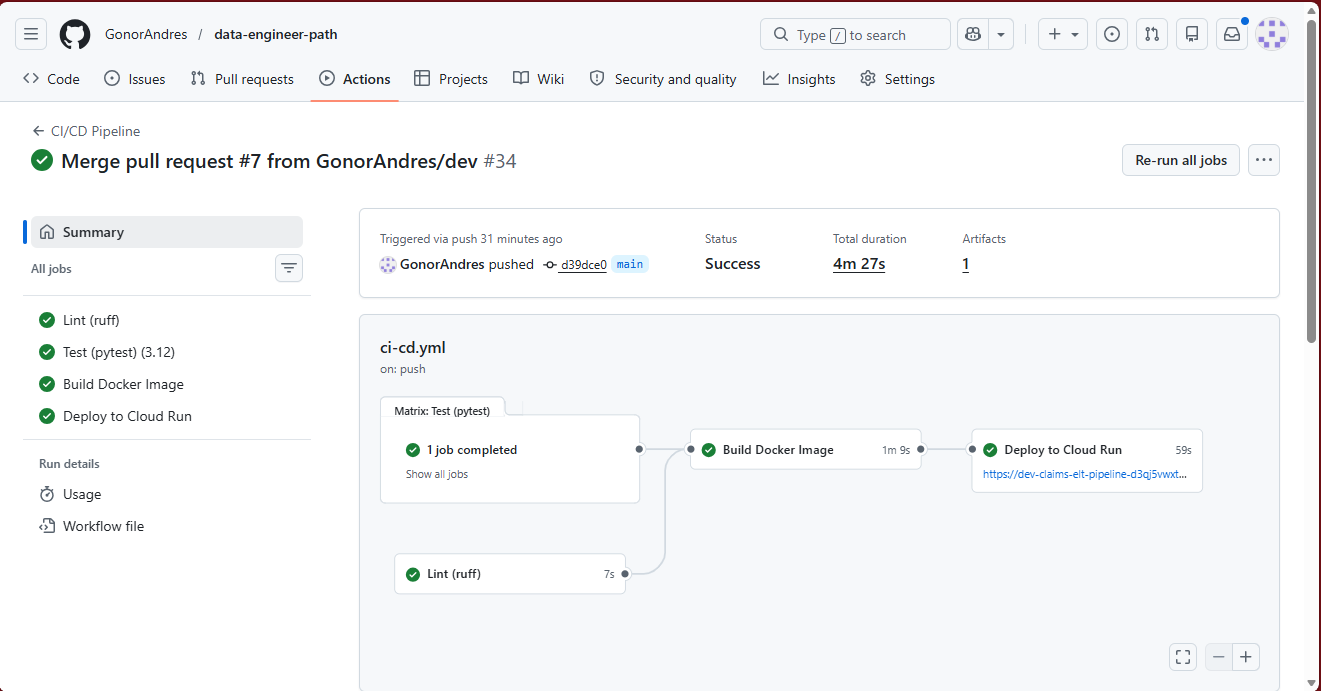Open the Insights tab
1321x691 pixels.
point(799,79)
